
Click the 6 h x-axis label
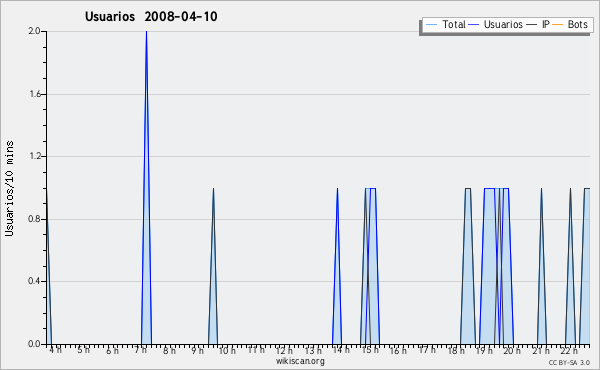pos(112,350)
